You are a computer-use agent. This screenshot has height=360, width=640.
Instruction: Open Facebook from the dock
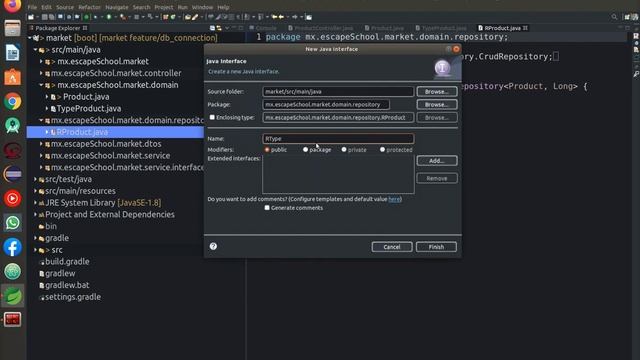click(x=12, y=247)
